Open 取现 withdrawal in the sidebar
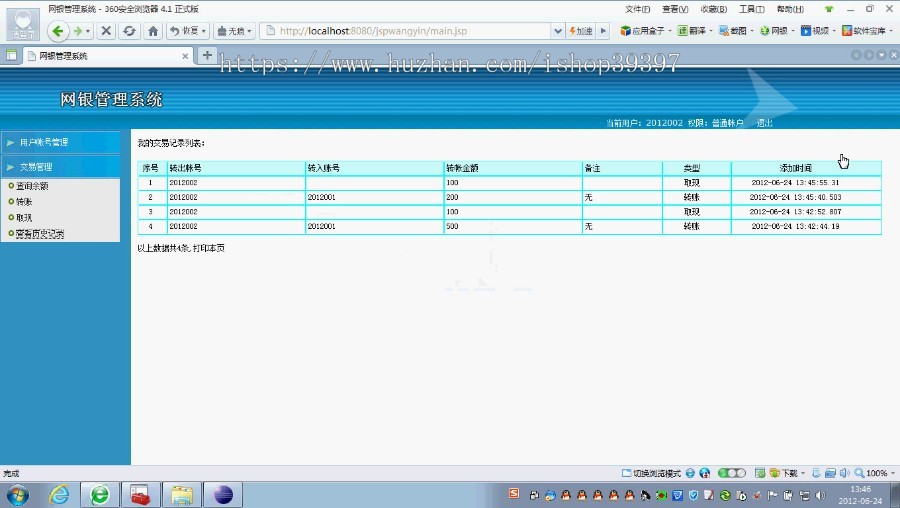Screen dimensions: 900x508 (24, 218)
